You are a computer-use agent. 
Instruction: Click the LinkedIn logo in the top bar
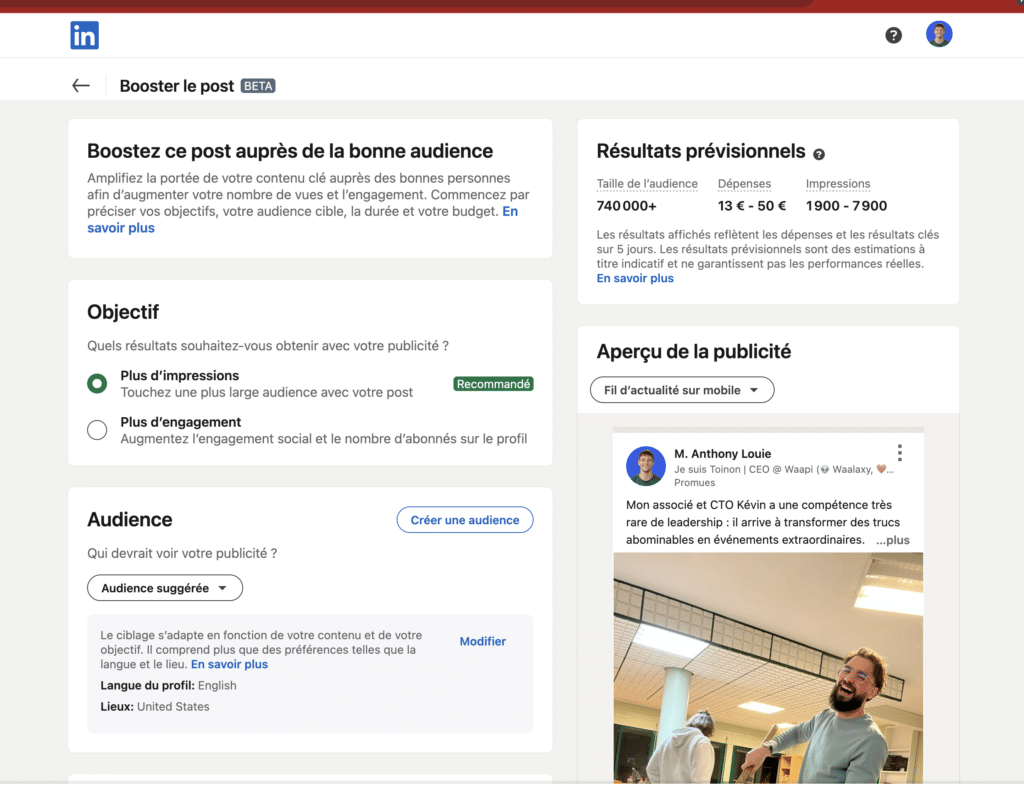85,34
